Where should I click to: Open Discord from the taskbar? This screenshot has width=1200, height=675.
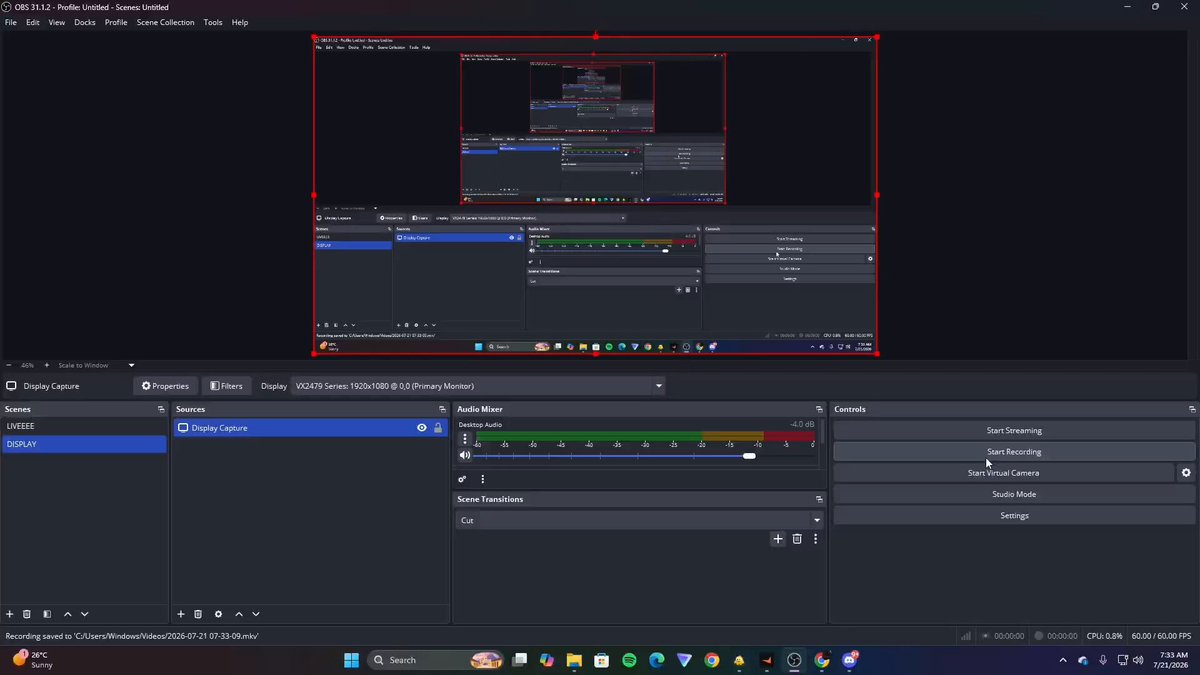point(850,660)
